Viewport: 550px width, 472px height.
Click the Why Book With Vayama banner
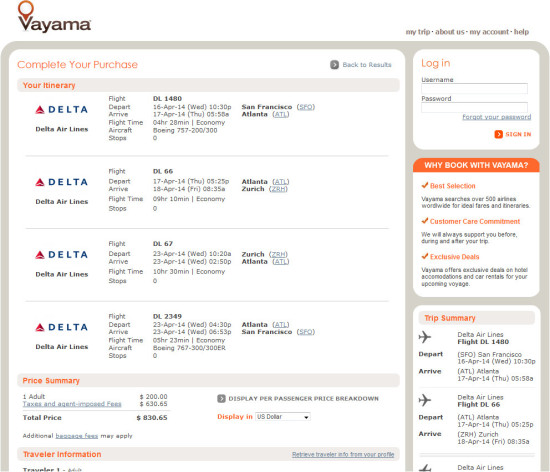tap(476, 165)
